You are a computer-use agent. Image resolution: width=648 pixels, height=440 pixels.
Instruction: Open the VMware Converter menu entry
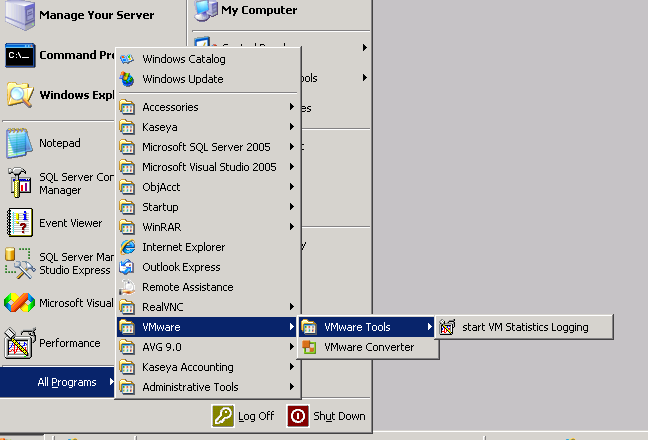click(367, 347)
